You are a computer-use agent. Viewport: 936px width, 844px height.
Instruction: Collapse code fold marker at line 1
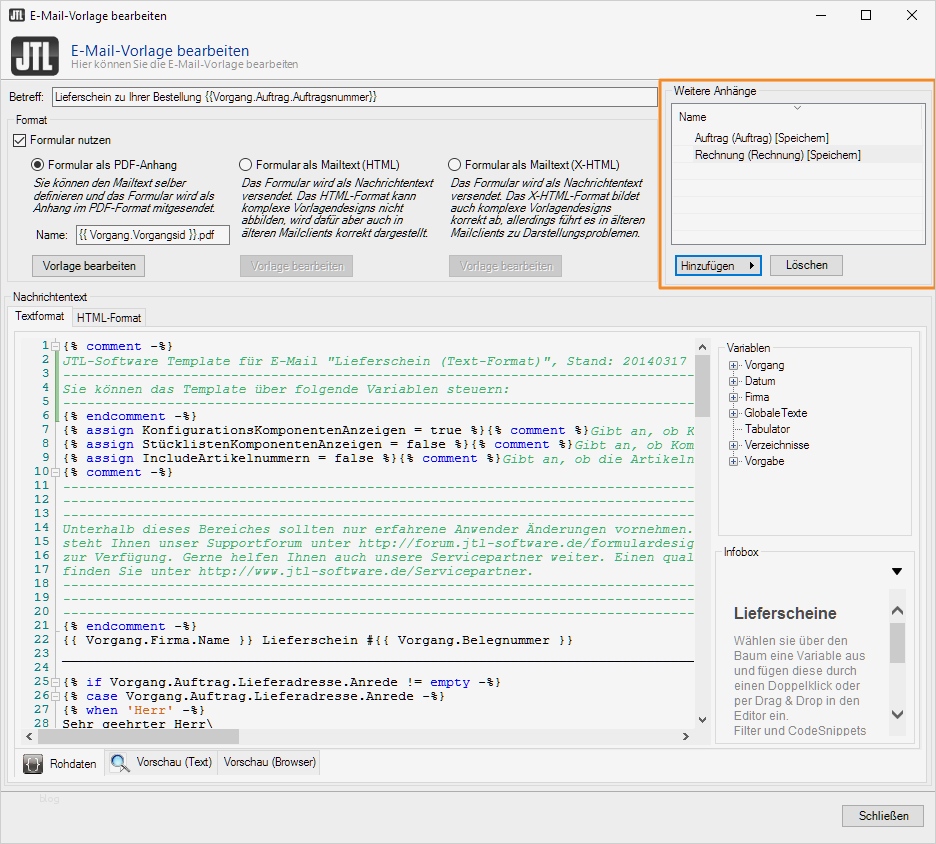[55, 346]
